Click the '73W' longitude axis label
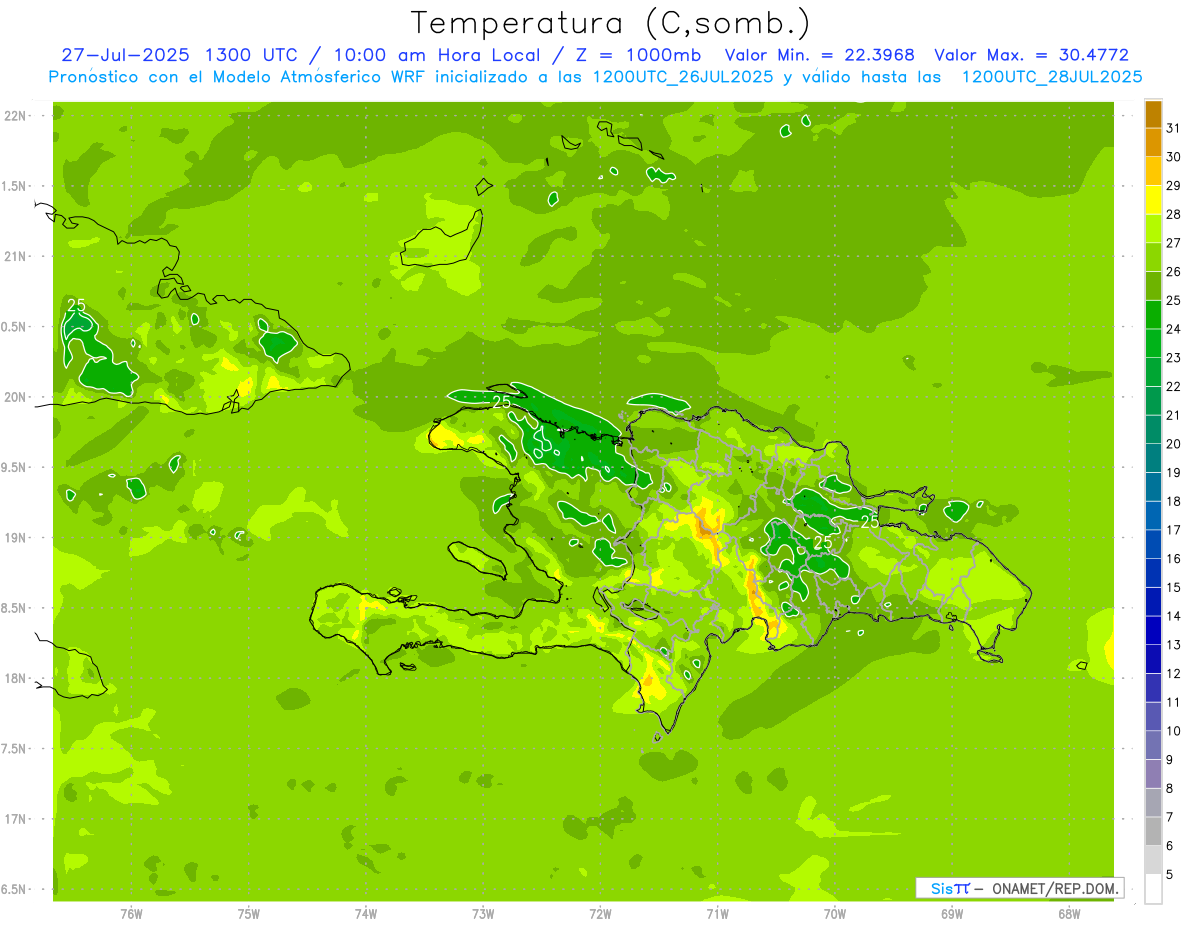1200x927 pixels. (483, 914)
